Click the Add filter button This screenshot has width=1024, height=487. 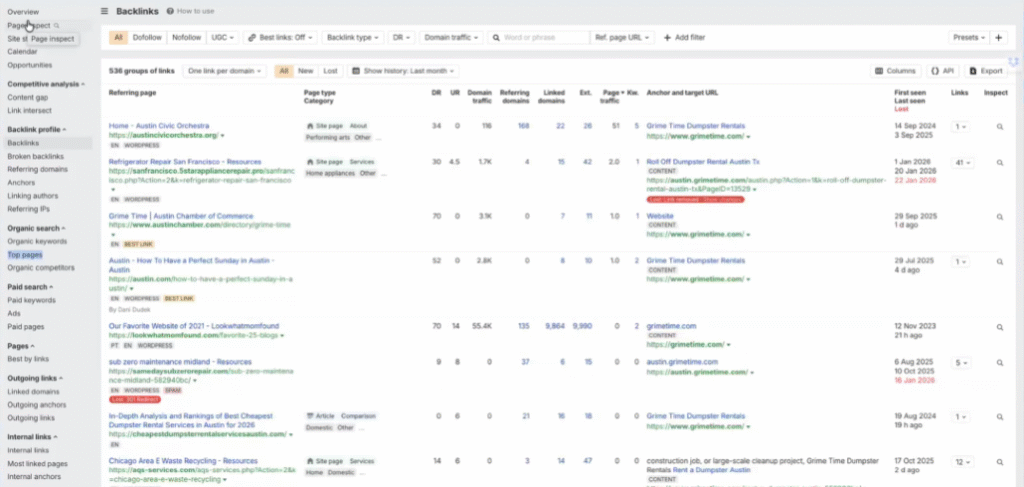pyautogui.click(x=684, y=37)
